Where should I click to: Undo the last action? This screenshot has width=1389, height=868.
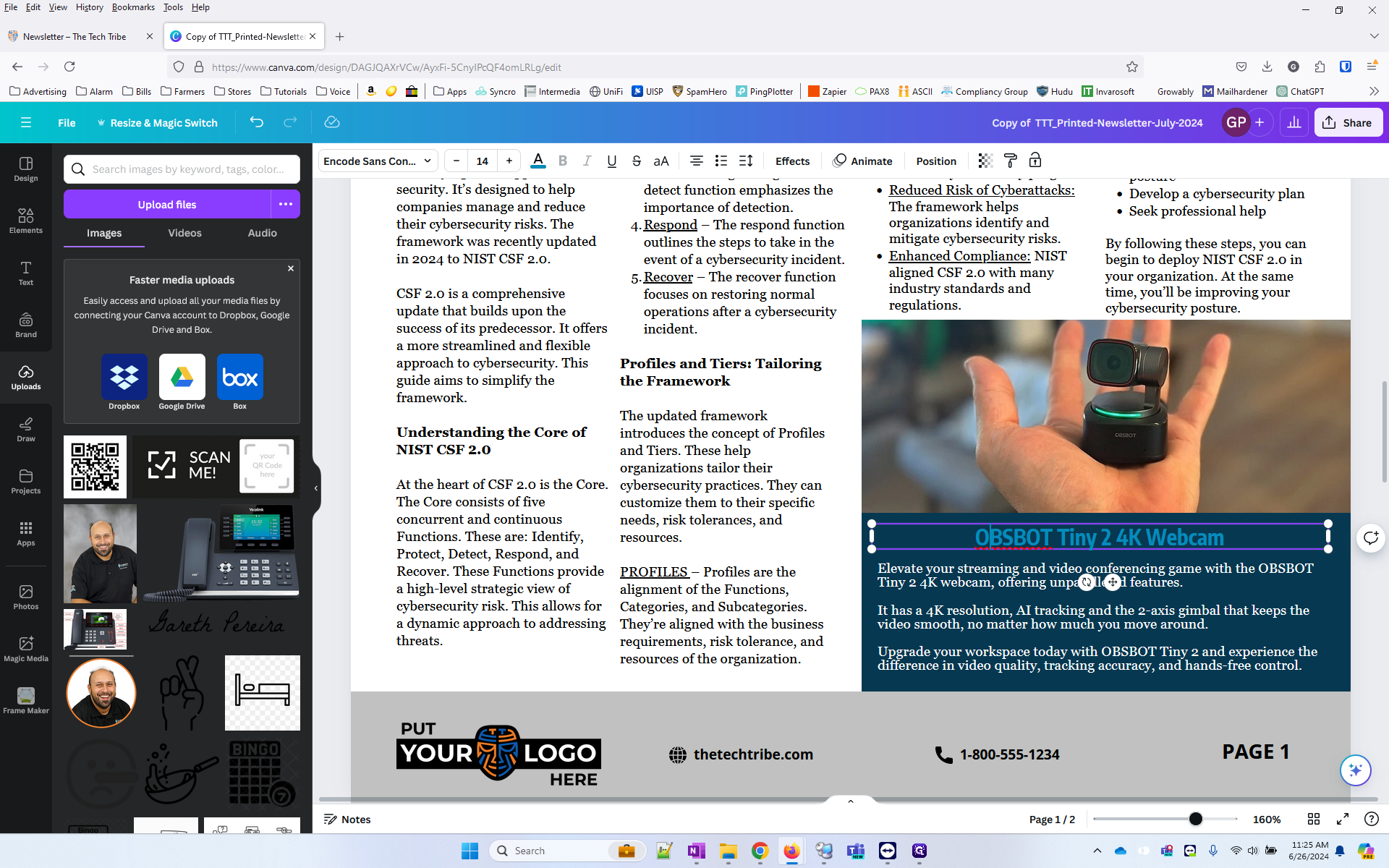pos(257,122)
